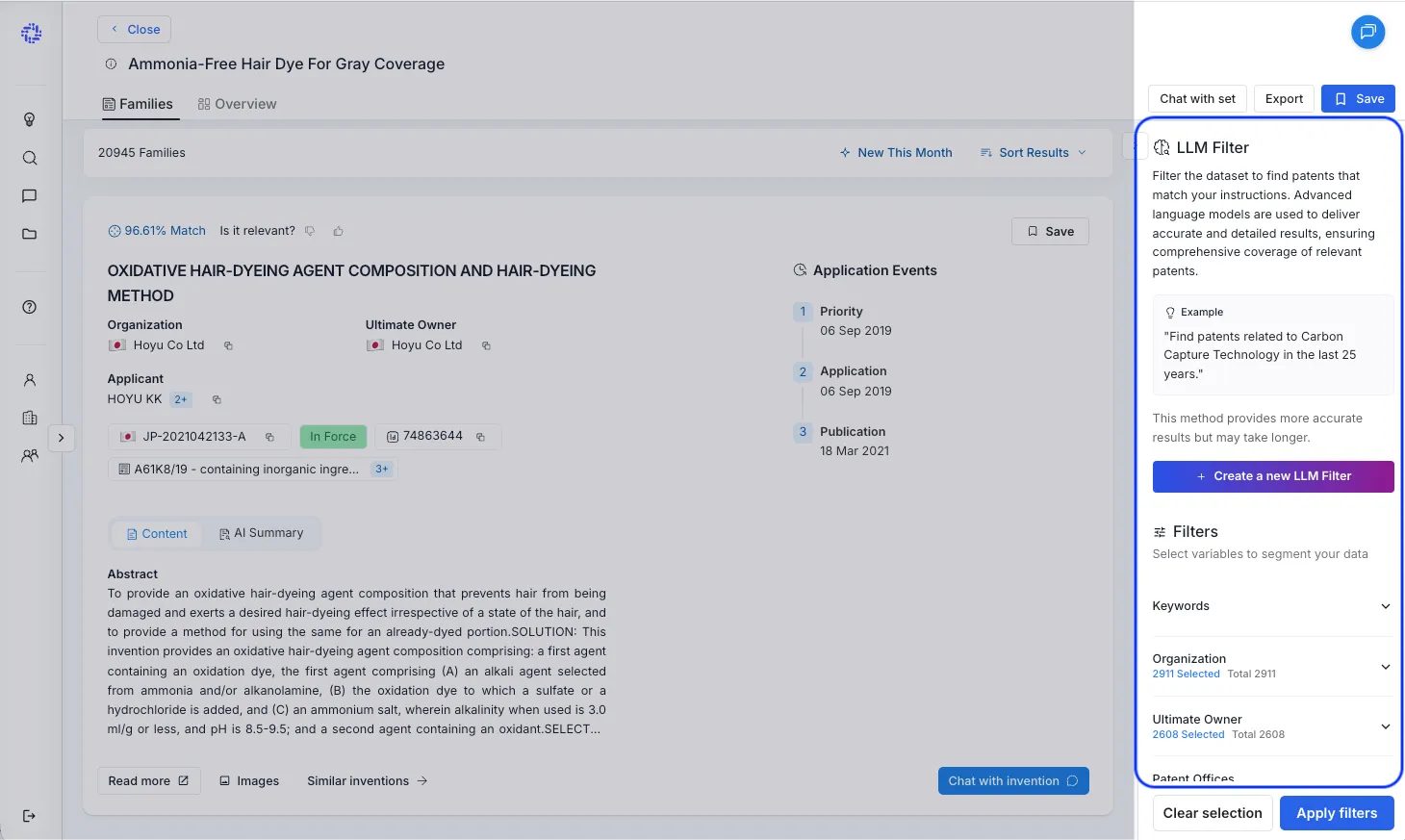Click Clear selection button
1405x840 pixels.
1213,813
